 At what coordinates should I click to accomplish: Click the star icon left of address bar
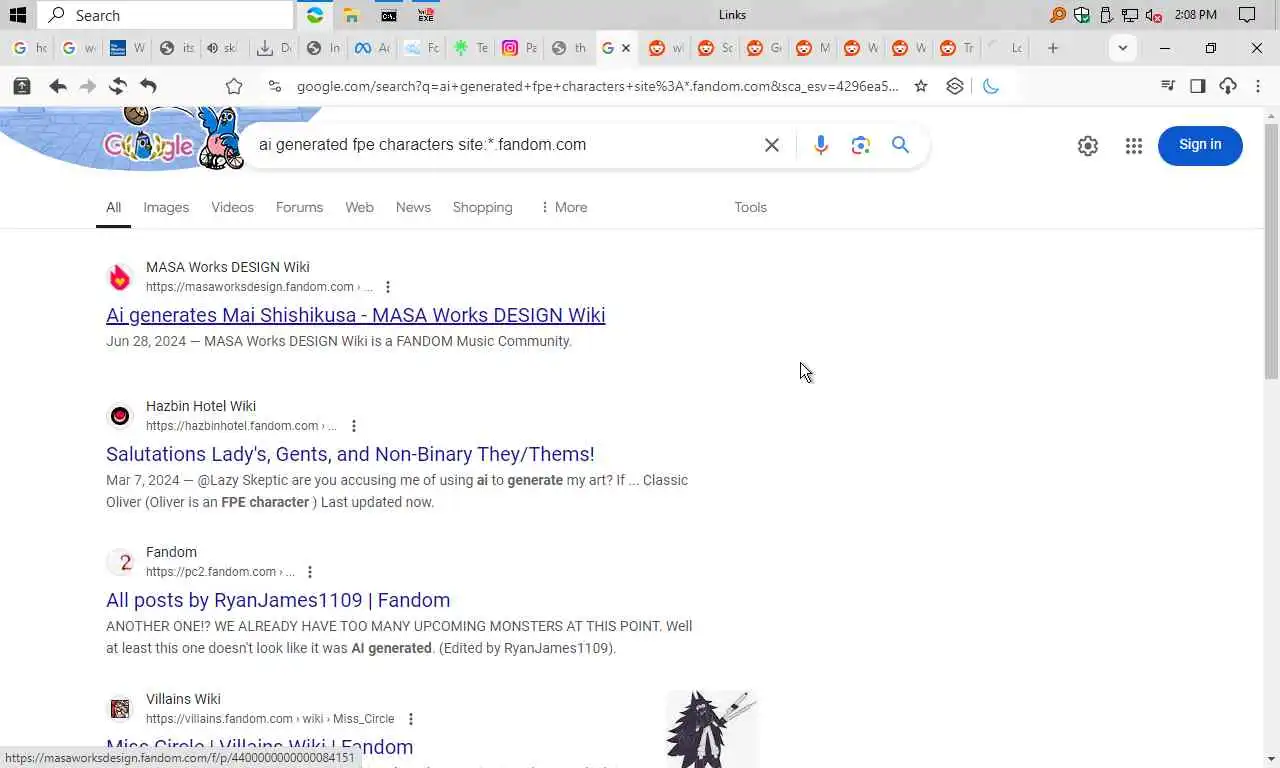pos(234,86)
